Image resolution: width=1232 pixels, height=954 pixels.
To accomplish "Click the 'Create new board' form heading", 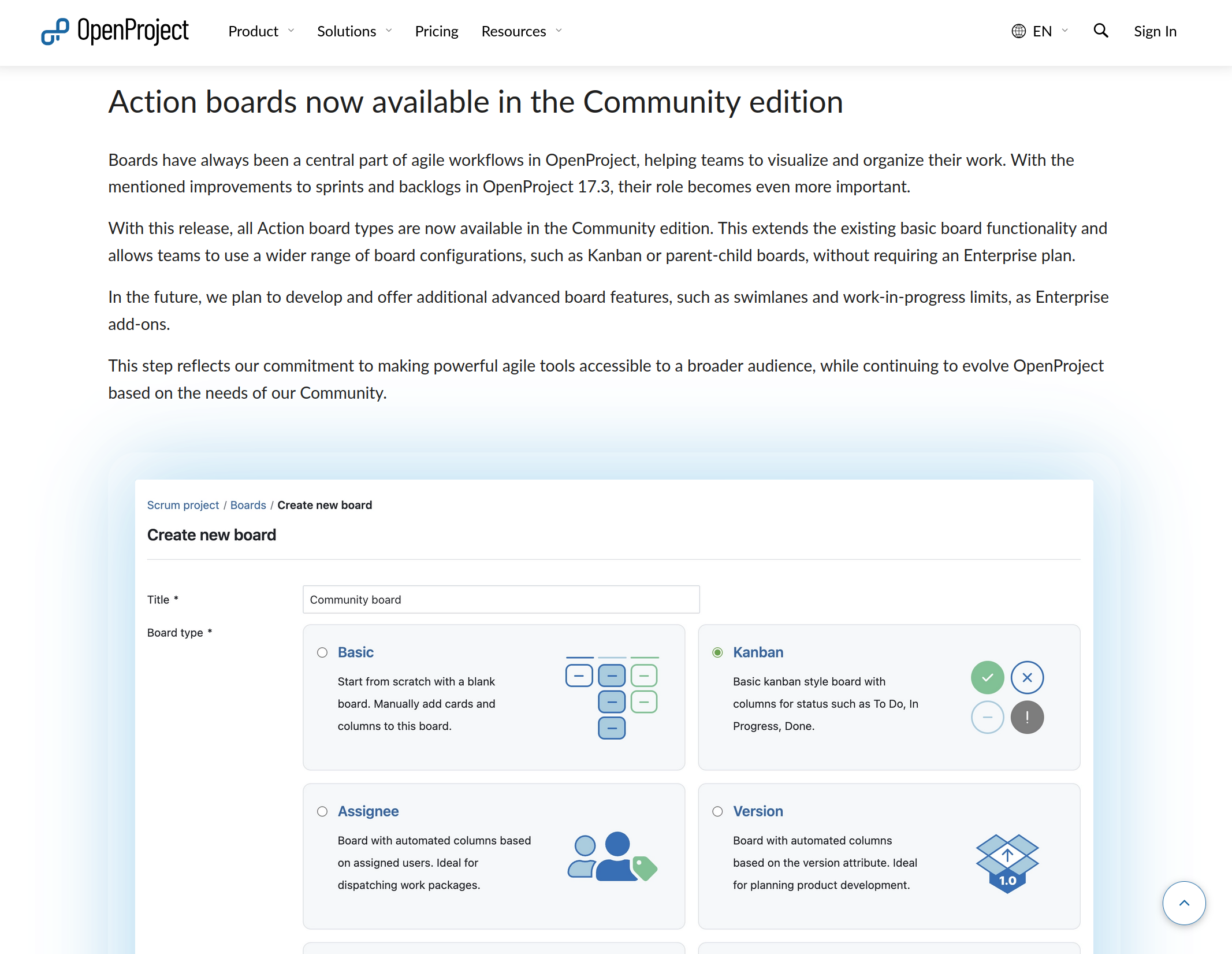I will pyautogui.click(x=211, y=535).
